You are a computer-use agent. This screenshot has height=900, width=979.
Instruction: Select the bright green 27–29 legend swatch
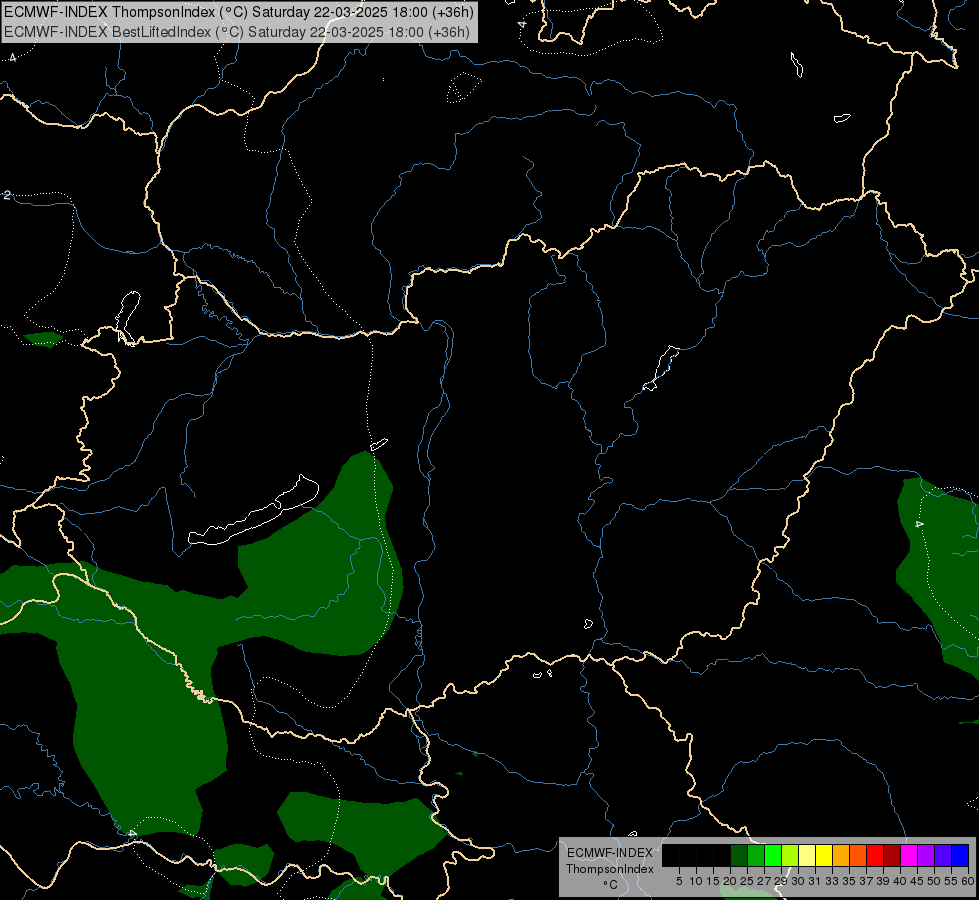[773, 855]
